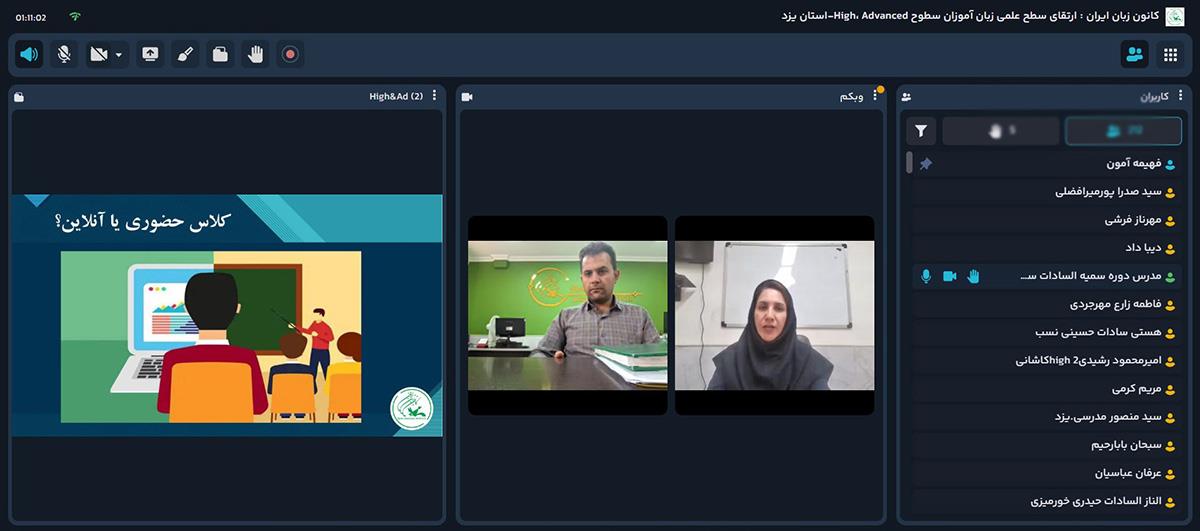This screenshot has width=1200, height=531.
Task: Click the connection signal indicator
Action: (75, 17)
